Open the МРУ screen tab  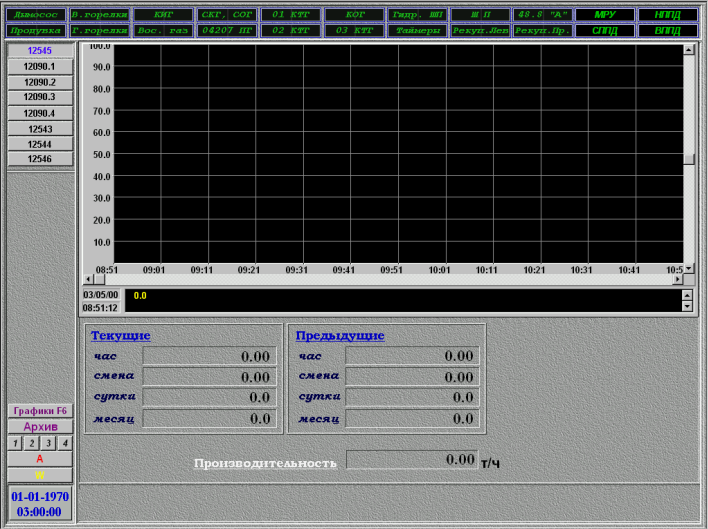pos(606,15)
